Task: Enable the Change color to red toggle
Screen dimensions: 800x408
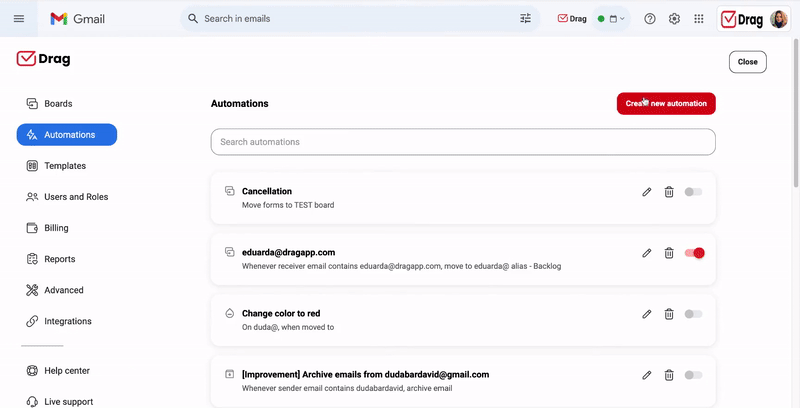Action: click(x=693, y=314)
